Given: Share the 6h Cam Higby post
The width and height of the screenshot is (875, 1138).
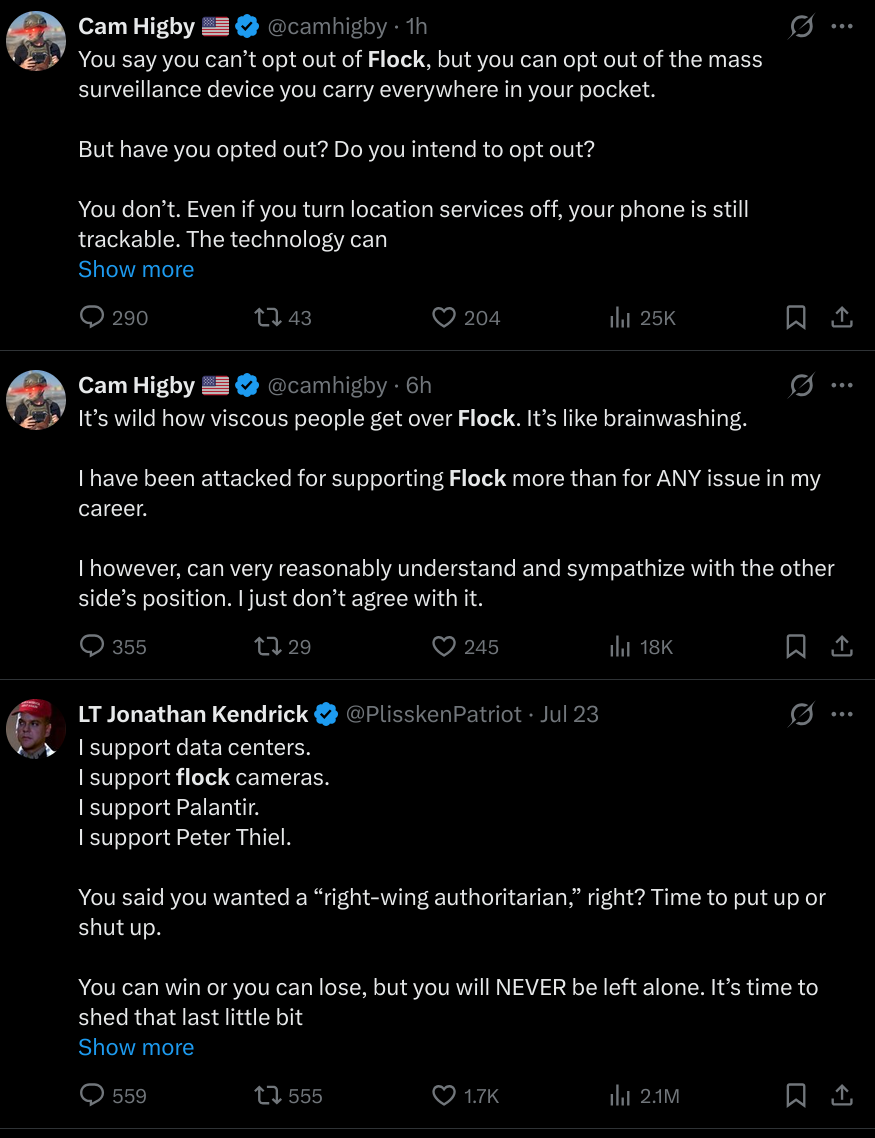Looking at the screenshot, I should (842, 647).
